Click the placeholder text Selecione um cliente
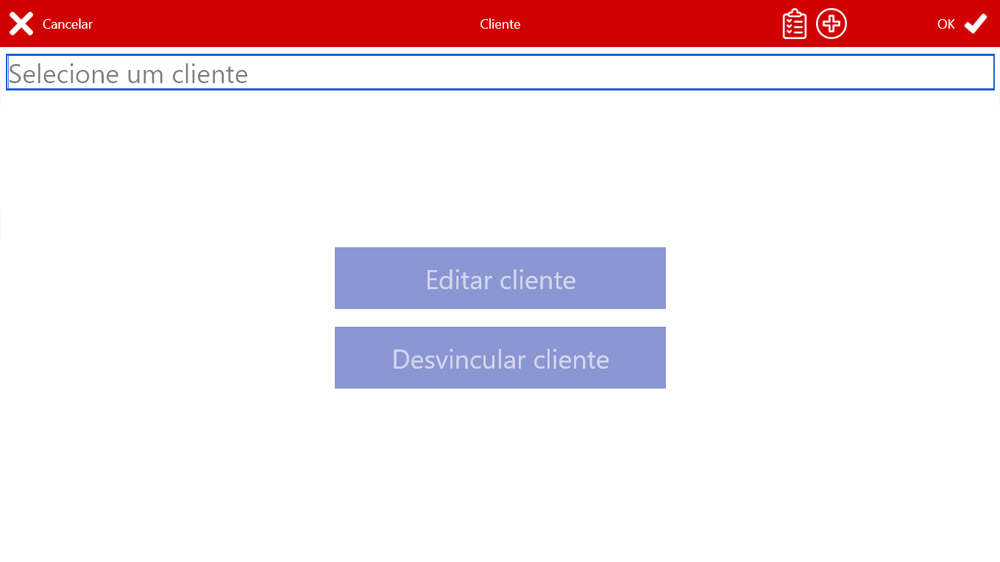 128,74
